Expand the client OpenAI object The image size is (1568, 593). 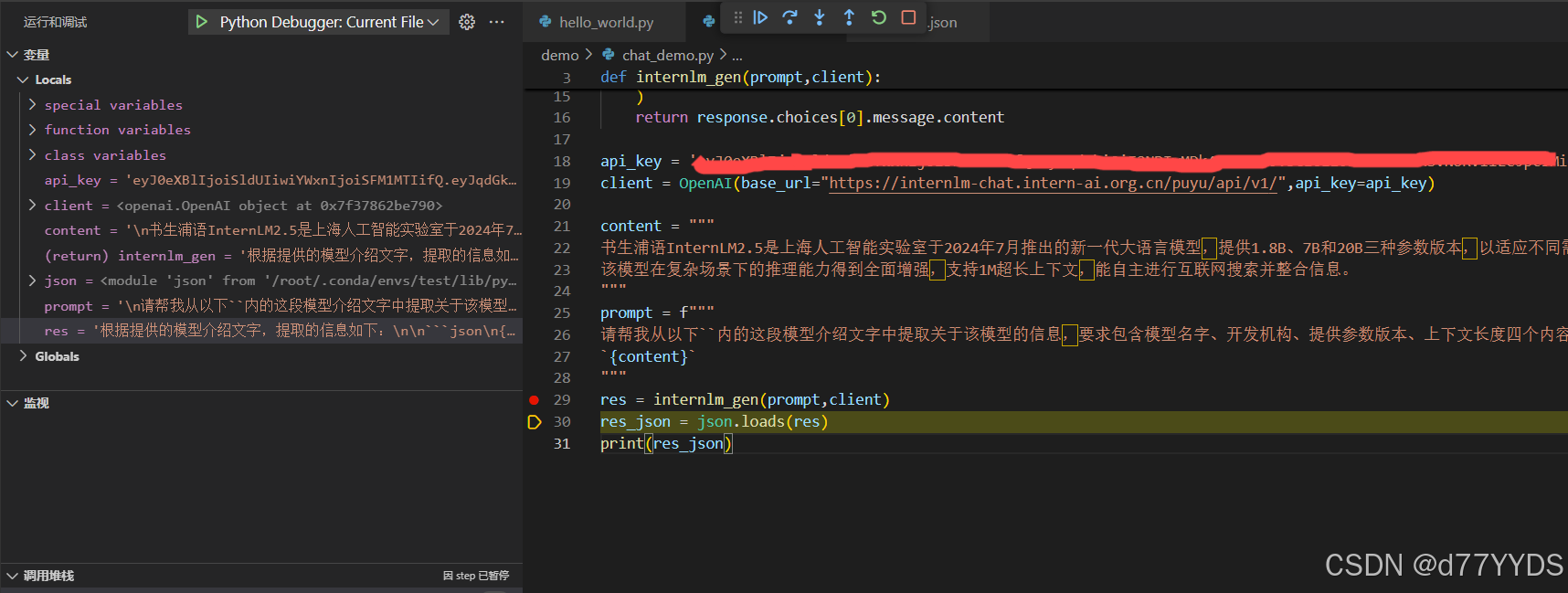(x=33, y=206)
